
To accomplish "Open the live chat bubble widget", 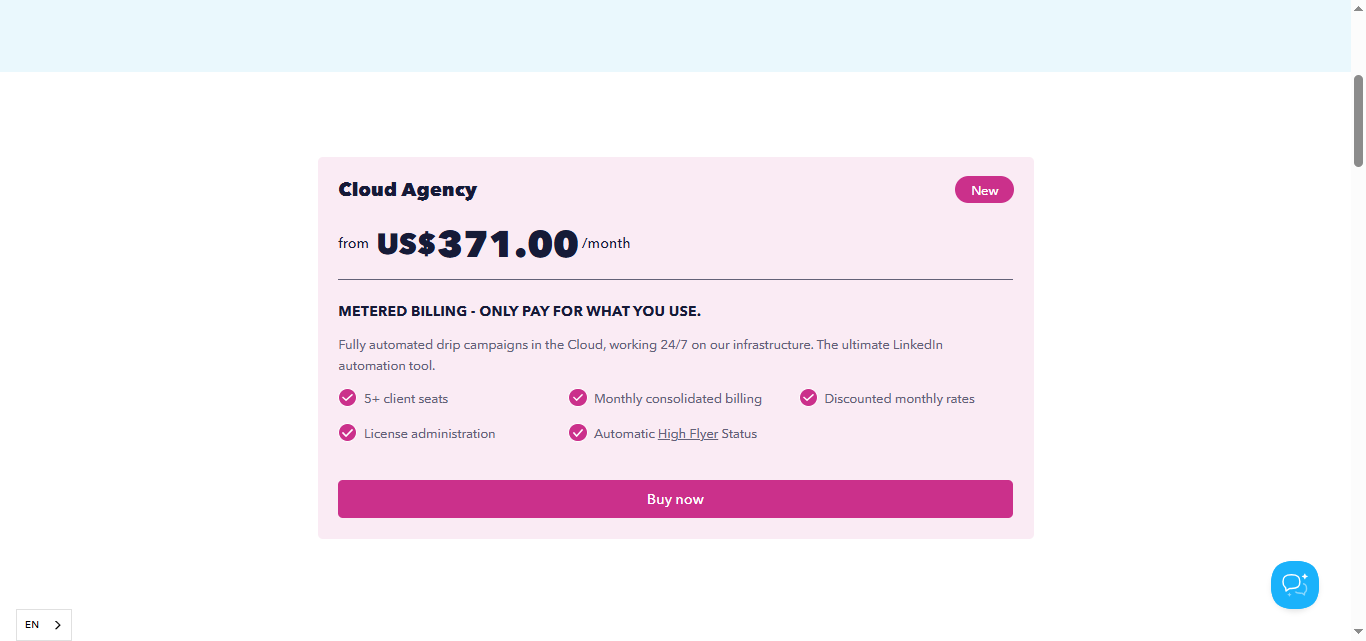I will 1294,584.
